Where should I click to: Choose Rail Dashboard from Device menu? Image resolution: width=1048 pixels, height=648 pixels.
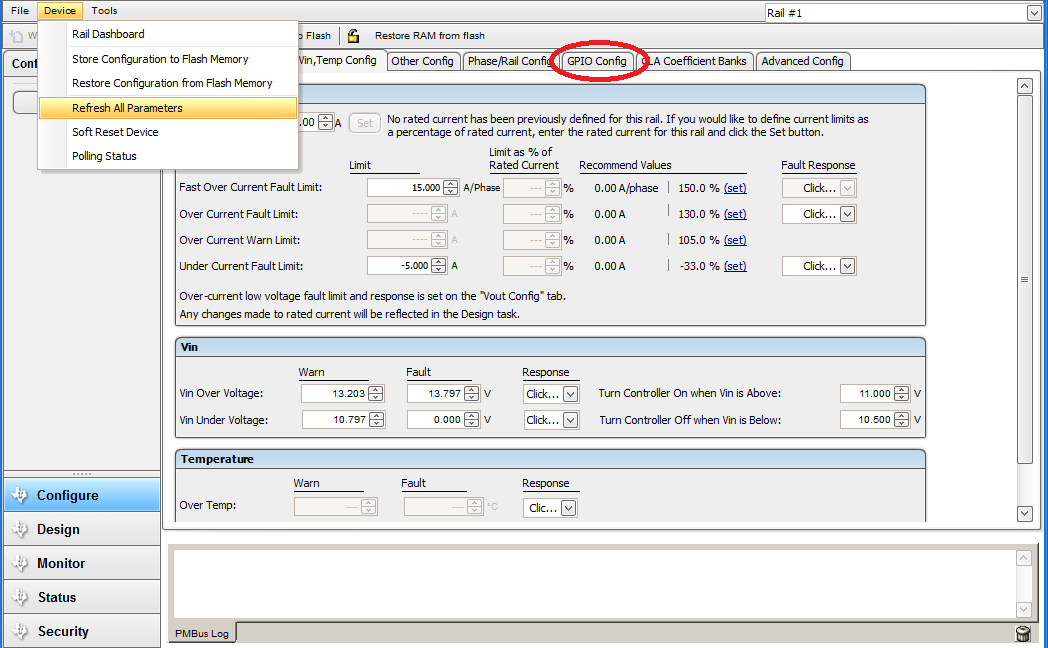point(168,34)
